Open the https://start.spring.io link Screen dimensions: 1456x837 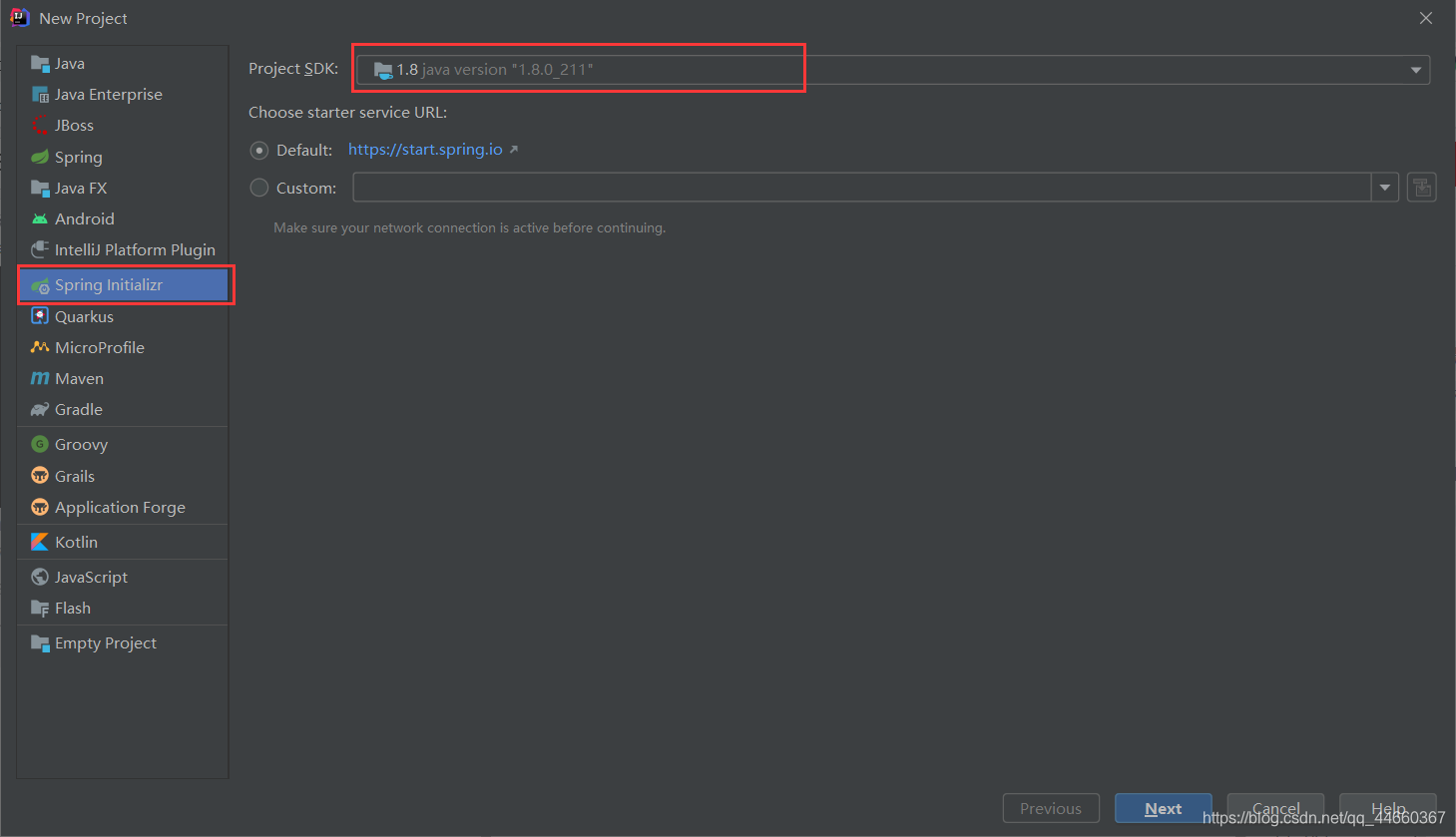[x=425, y=150]
